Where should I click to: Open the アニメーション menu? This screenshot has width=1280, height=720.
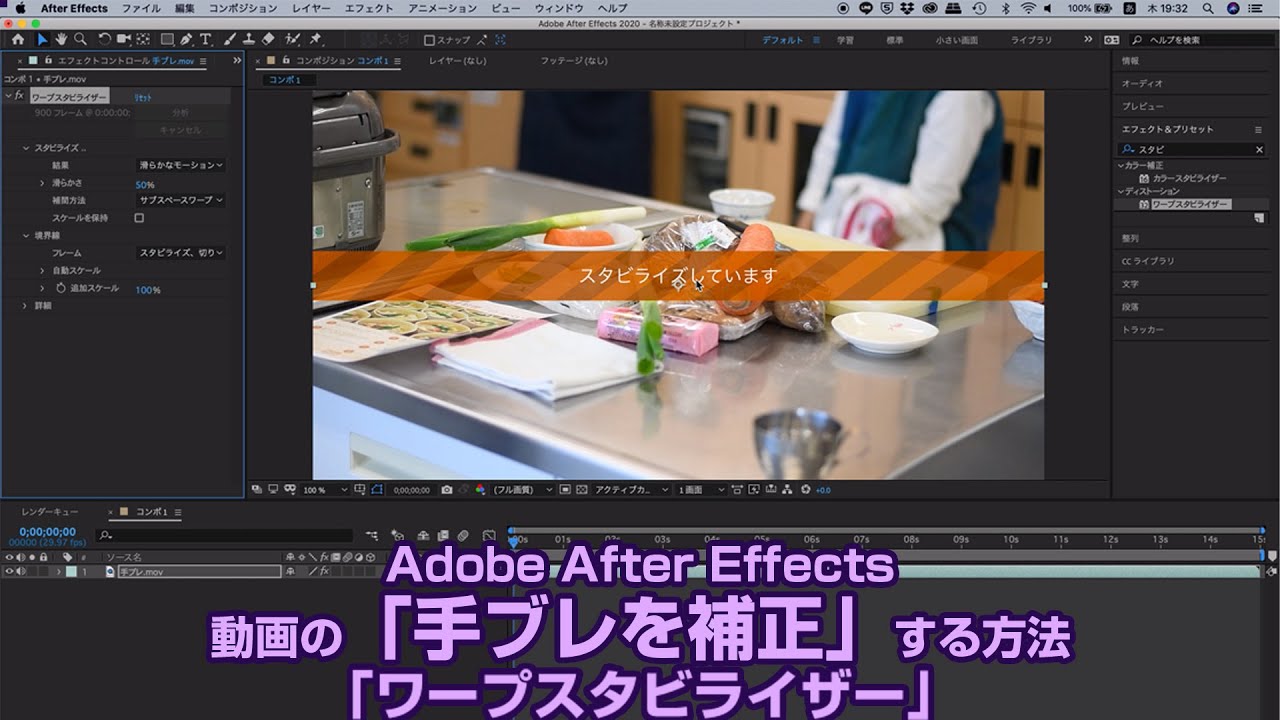click(443, 8)
